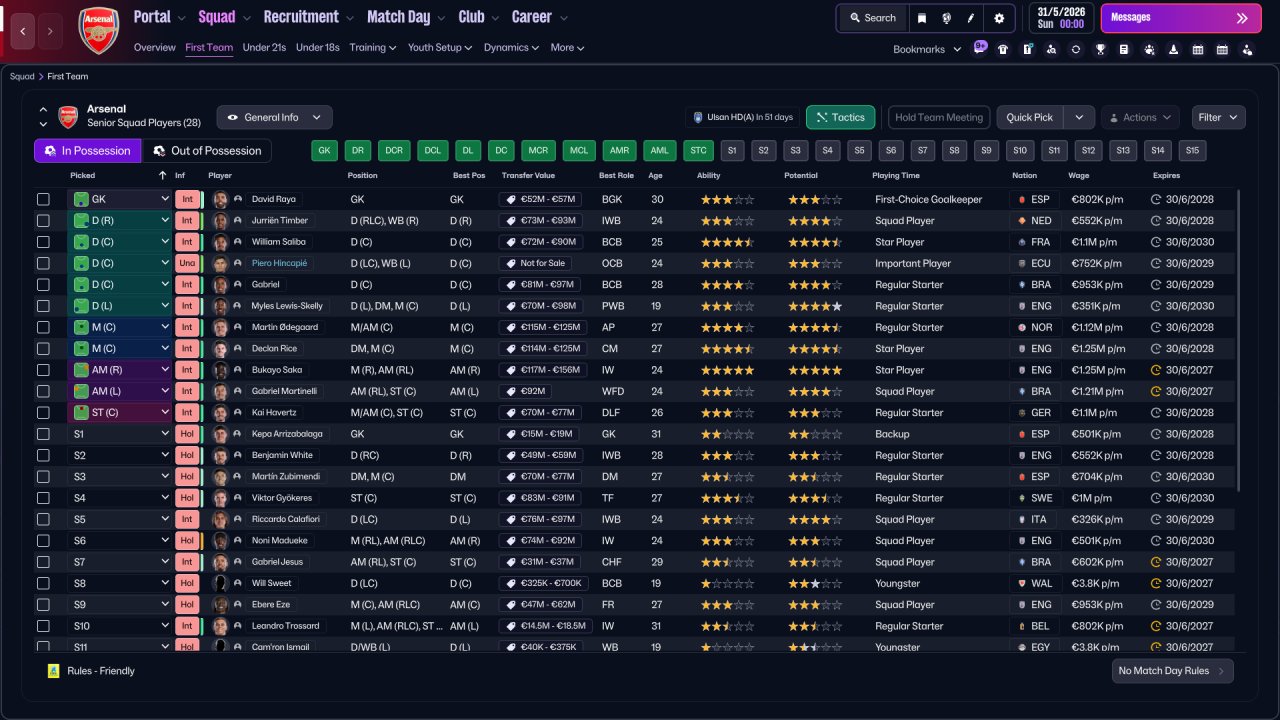The height and width of the screenshot is (720, 1280).
Task: Open the 9+ notifications chat icon
Action: [980, 46]
